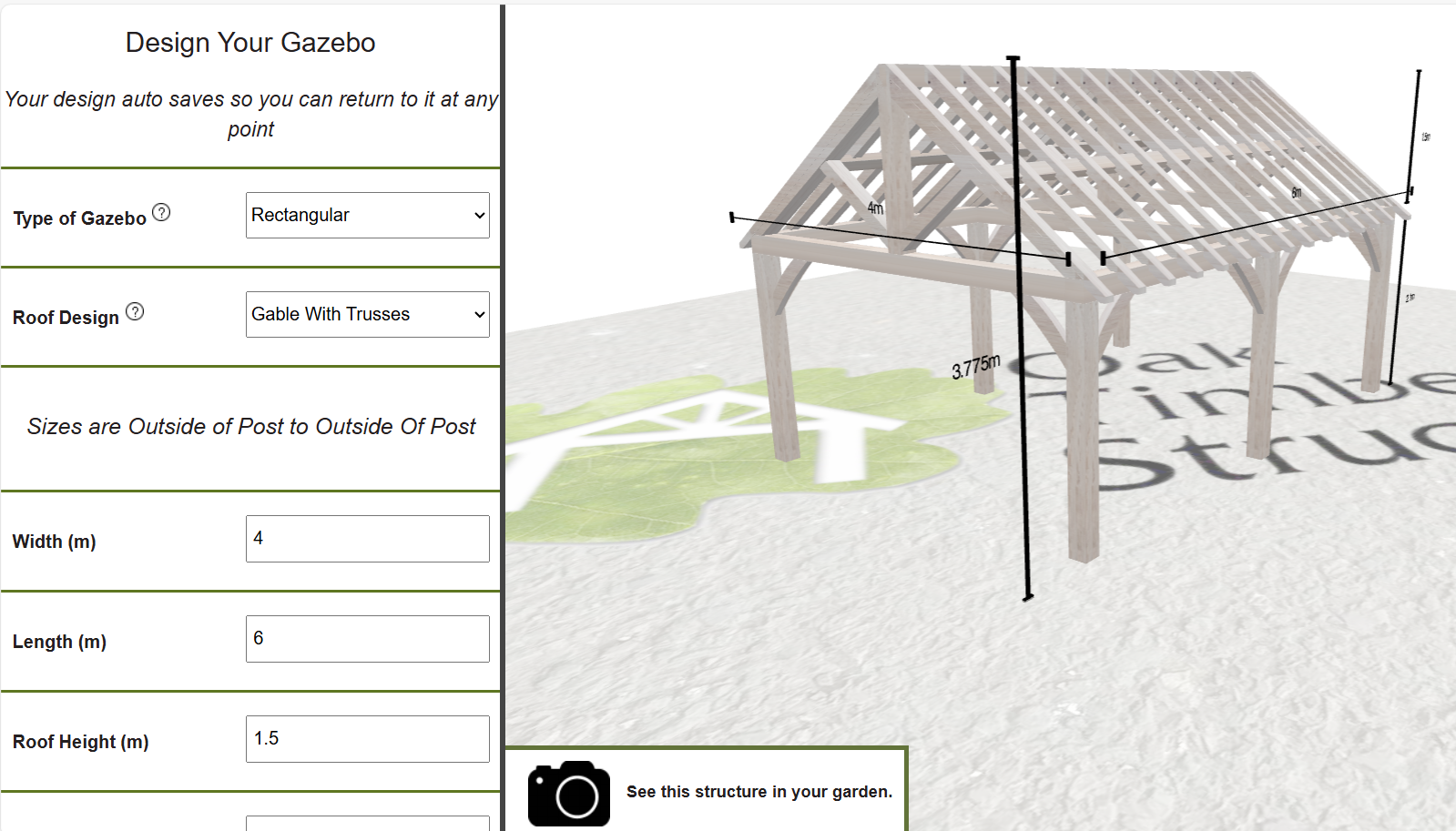This screenshot has width=1456, height=831.
Task: Click the '4m' width dimension label
Action: 875,208
